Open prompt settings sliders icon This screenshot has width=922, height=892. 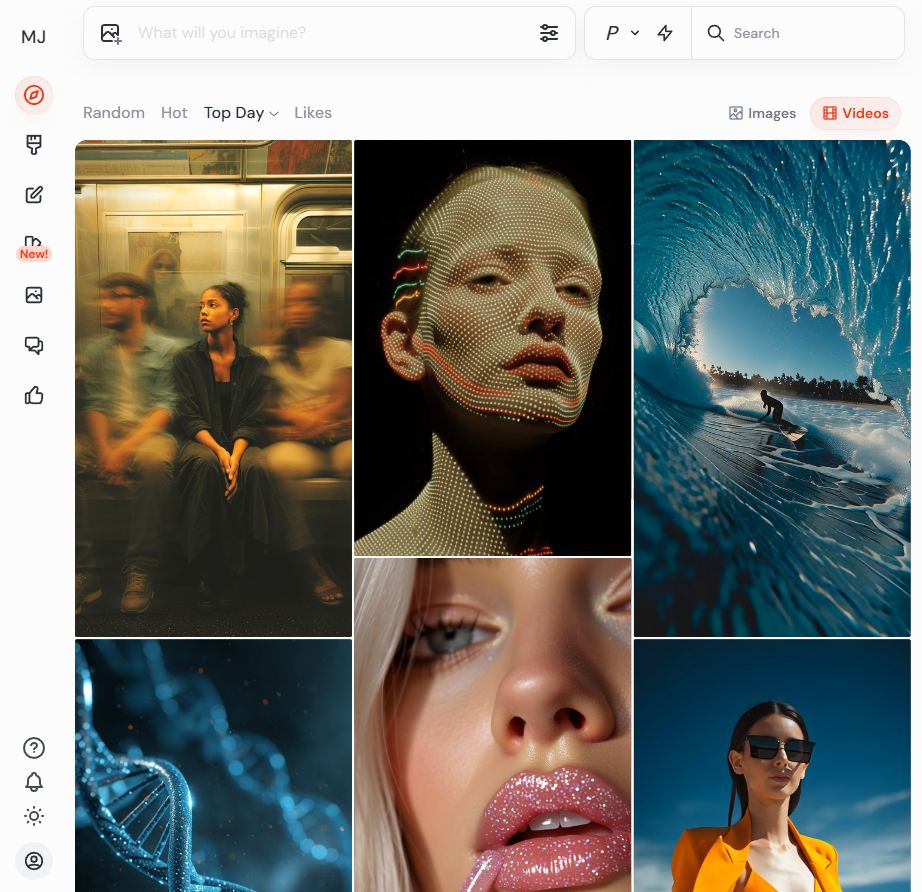coord(549,33)
